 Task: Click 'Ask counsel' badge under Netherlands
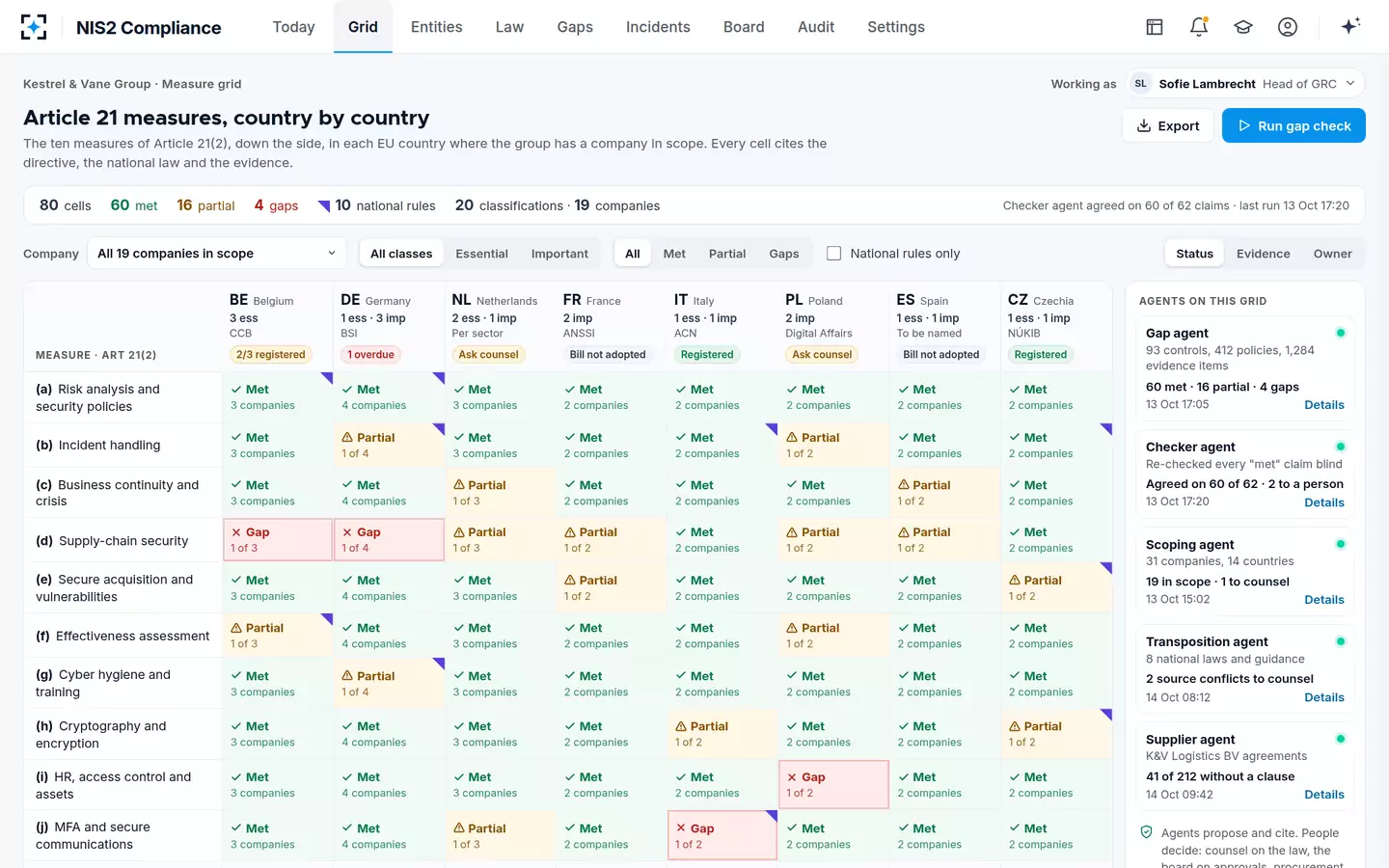point(488,355)
